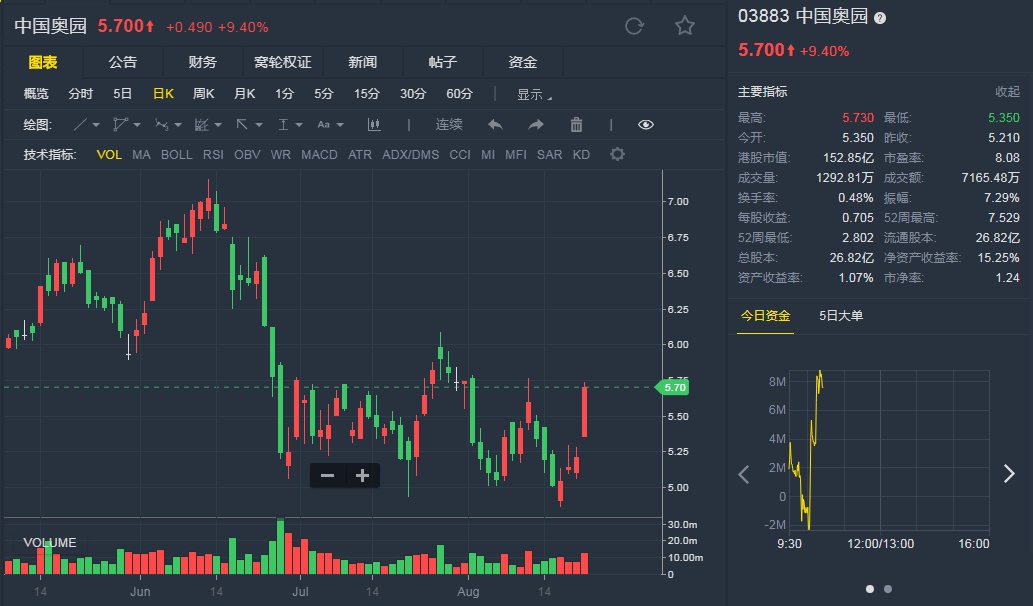Open 帖子 posts tab
The height and width of the screenshot is (606, 1033).
pyautogui.click(x=443, y=63)
